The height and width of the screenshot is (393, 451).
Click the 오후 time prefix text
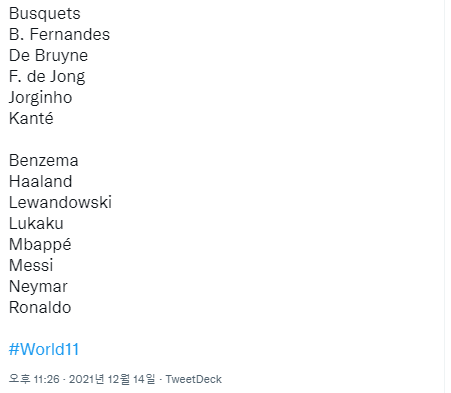(x=19, y=379)
